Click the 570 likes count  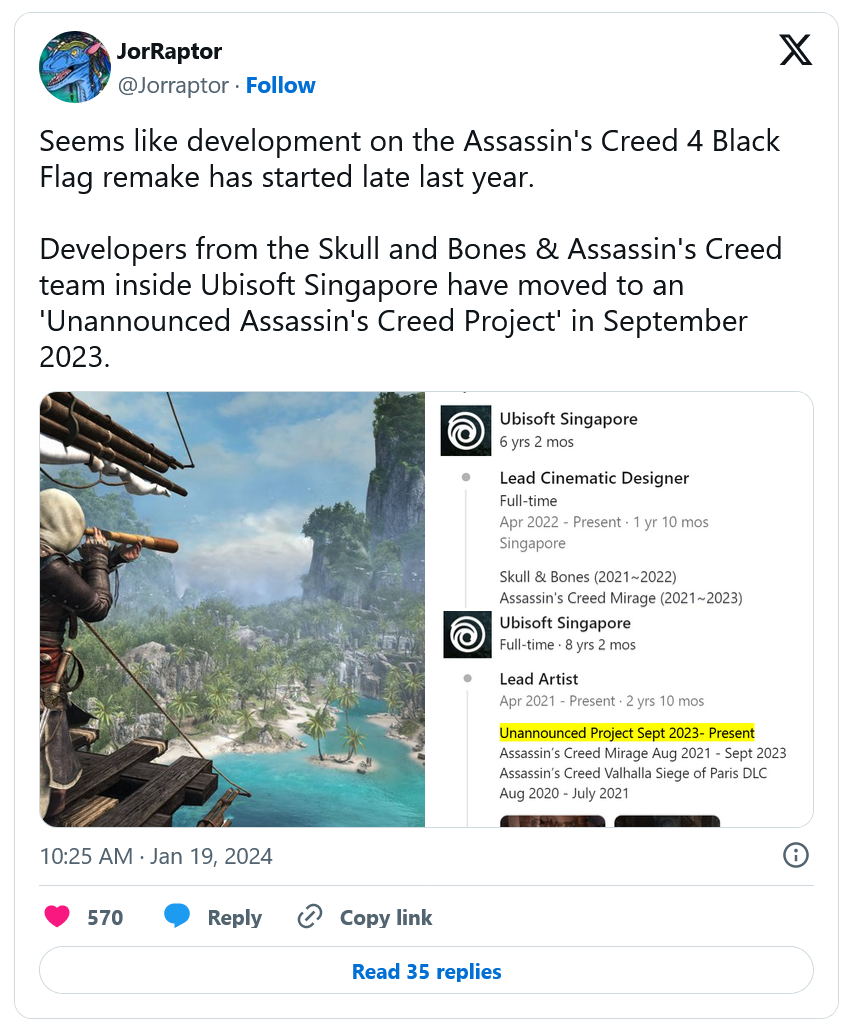106,918
